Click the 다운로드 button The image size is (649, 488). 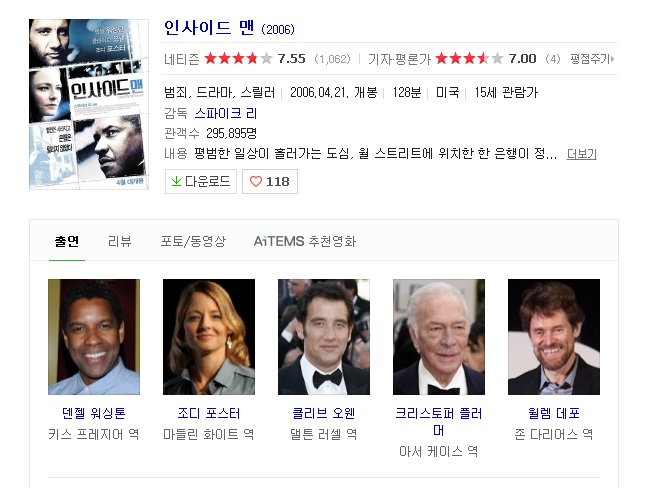click(201, 181)
